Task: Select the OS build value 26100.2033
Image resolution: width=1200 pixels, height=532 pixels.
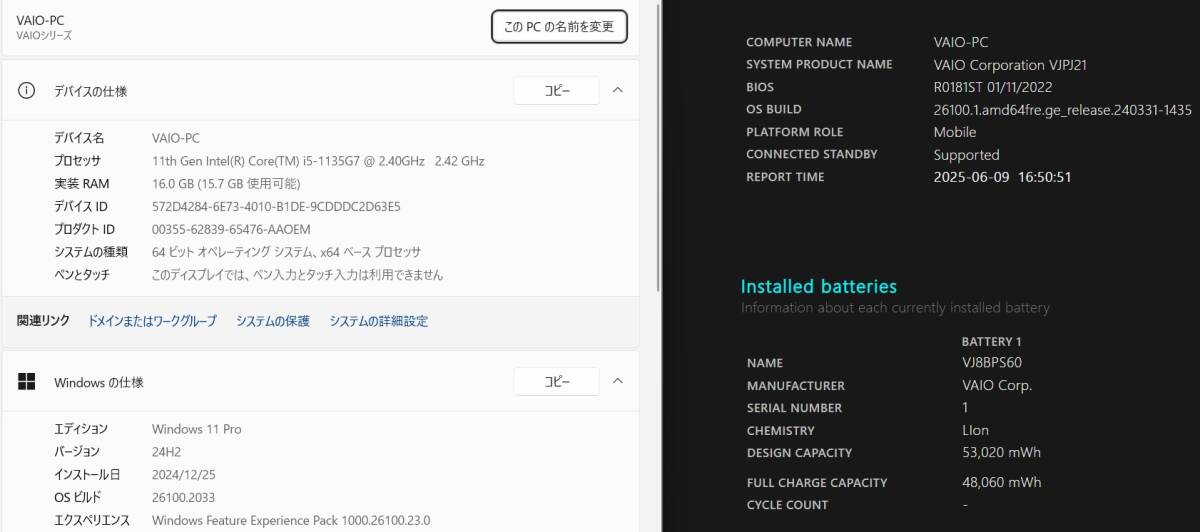Action: tap(183, 497)
